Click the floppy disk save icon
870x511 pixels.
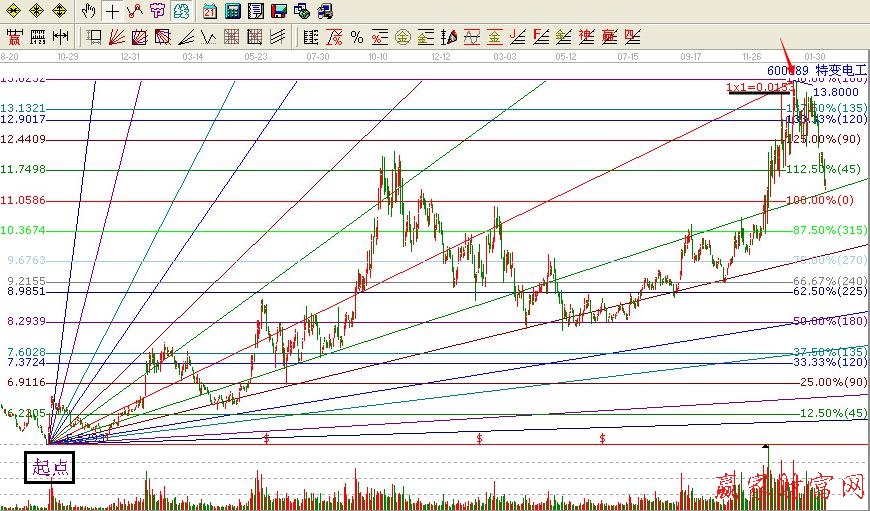click(278, 12)
